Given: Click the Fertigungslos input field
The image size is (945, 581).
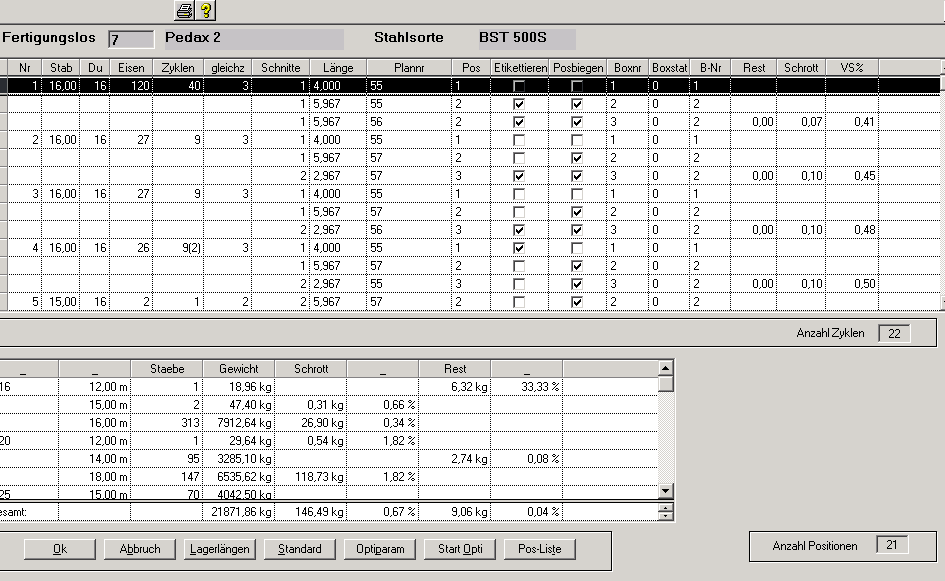Looking at the screenshot, I should [130, 39].
